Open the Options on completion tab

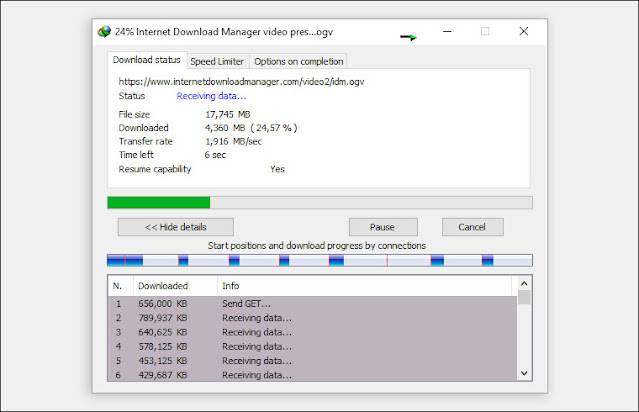point(298,62)
